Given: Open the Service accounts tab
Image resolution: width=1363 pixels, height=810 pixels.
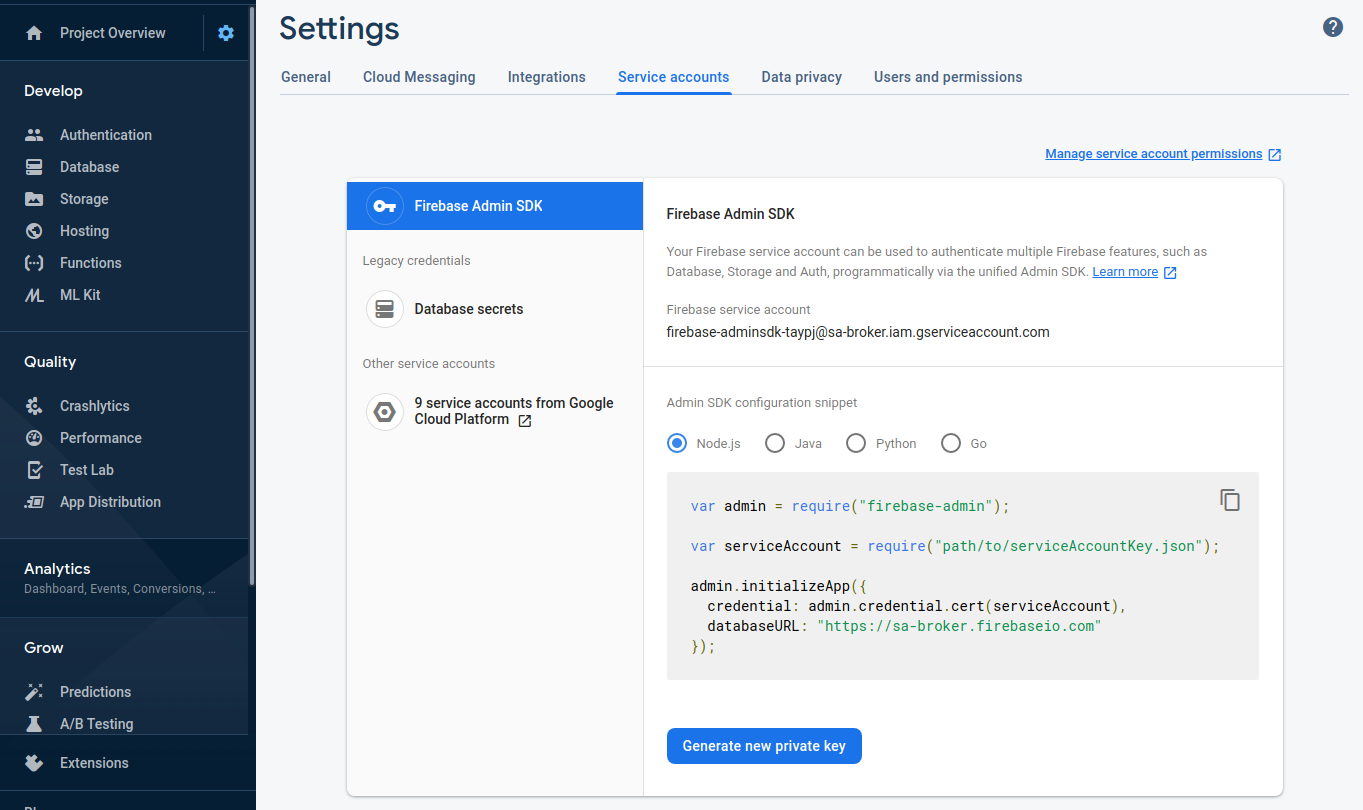Looking at the screenshot, I should [674, 77].
